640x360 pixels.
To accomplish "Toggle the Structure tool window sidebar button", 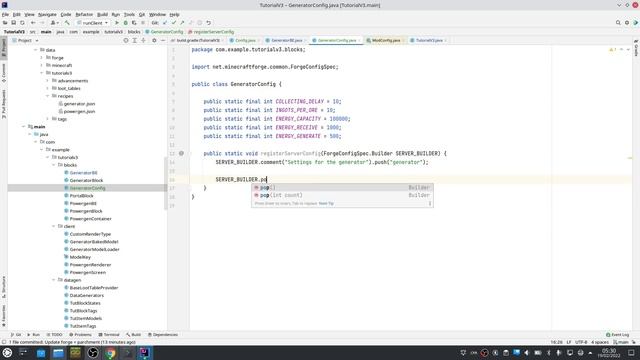I will (x=4, y=287).
